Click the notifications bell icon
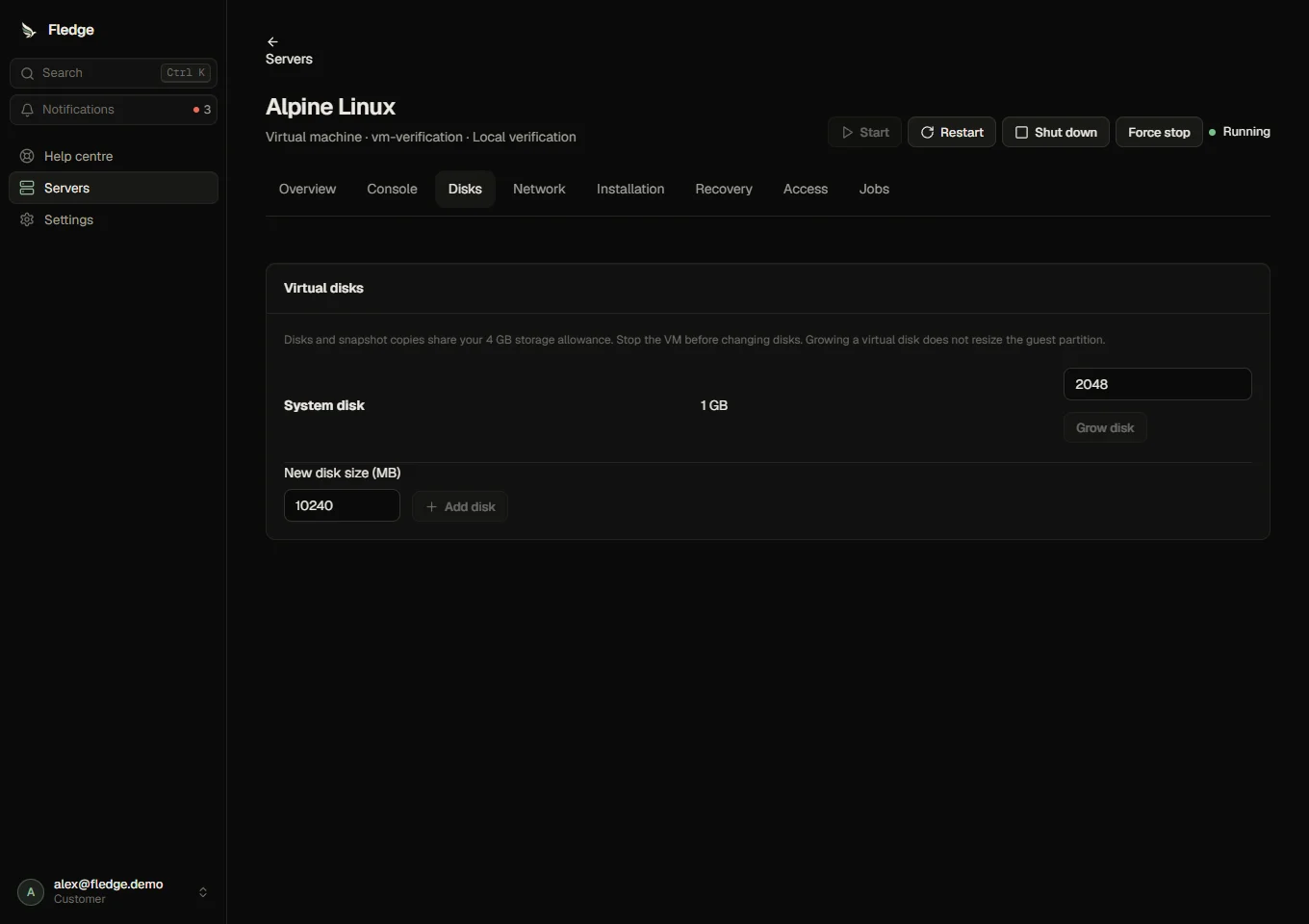 click(x=27, y=110)
